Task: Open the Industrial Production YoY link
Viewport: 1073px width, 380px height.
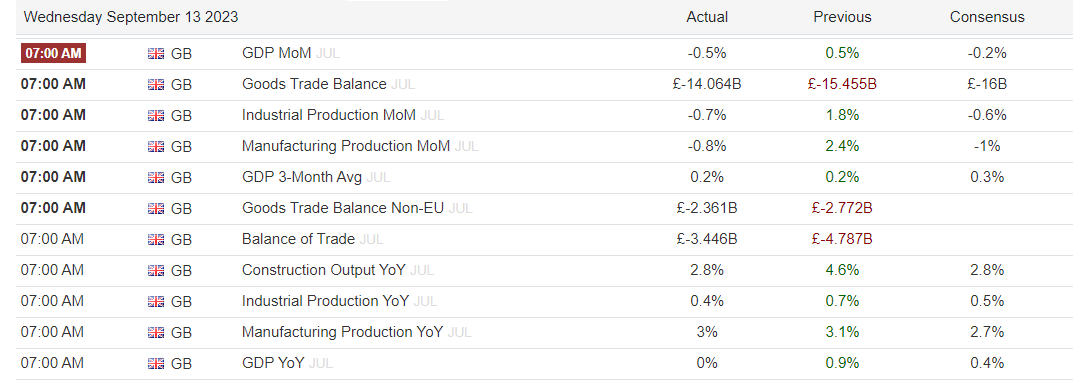Action: pyautogui.click(x=325, y=301)
